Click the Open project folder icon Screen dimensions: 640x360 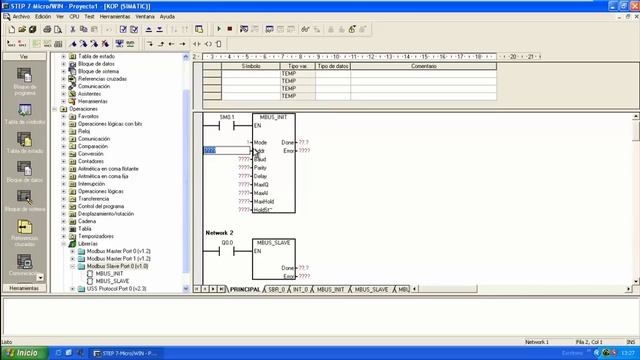(22, 29)
